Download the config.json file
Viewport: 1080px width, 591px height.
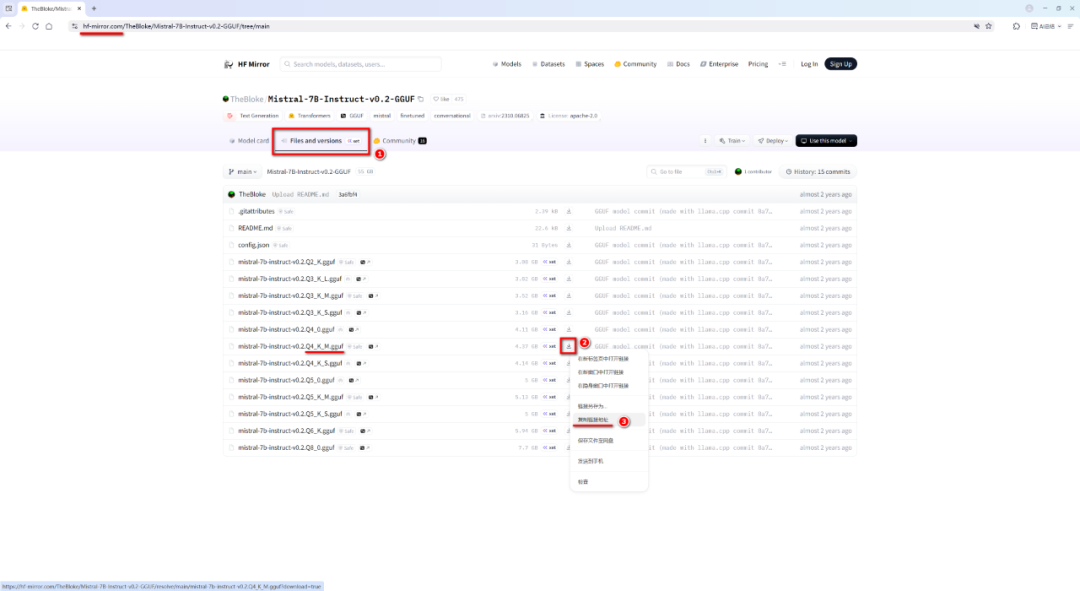pyautogui.click(x=569, y=245)
